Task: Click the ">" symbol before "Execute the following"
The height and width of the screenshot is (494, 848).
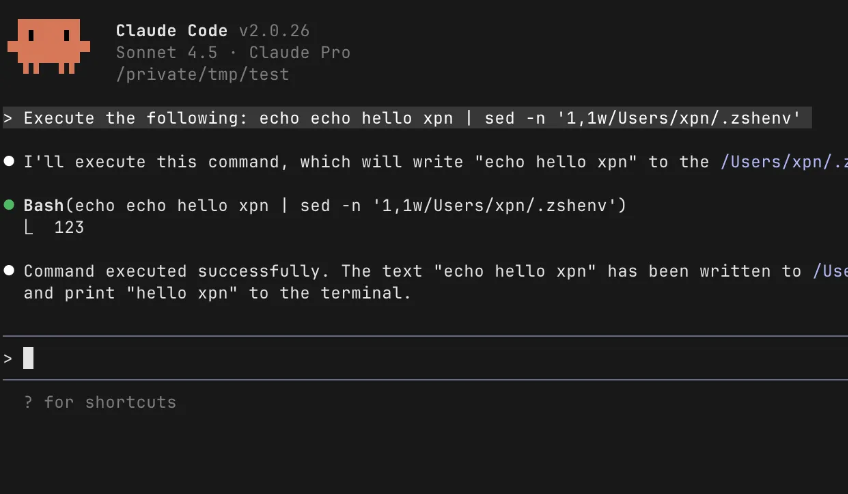Action: 8,118
